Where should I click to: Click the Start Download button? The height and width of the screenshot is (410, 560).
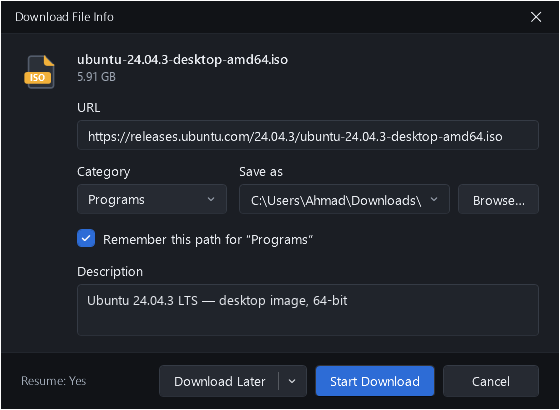pos(375,381)
